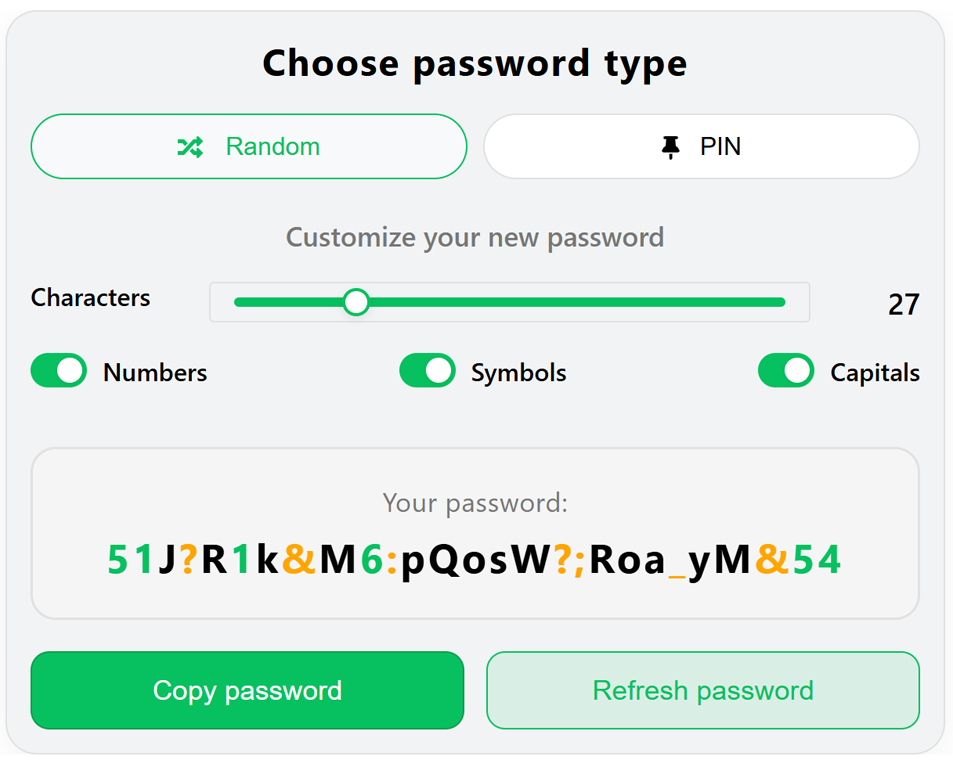Disable the Symbols toggle

click(x=427, y=370)
